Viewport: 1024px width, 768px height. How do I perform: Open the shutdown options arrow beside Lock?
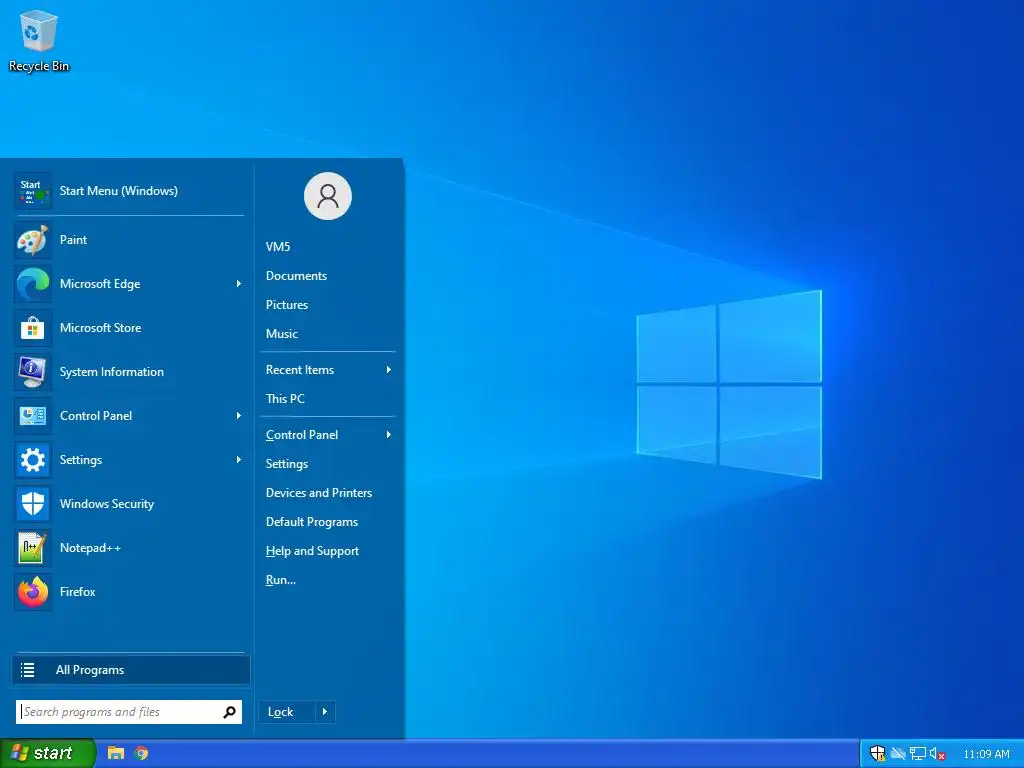tap(325, 712)
